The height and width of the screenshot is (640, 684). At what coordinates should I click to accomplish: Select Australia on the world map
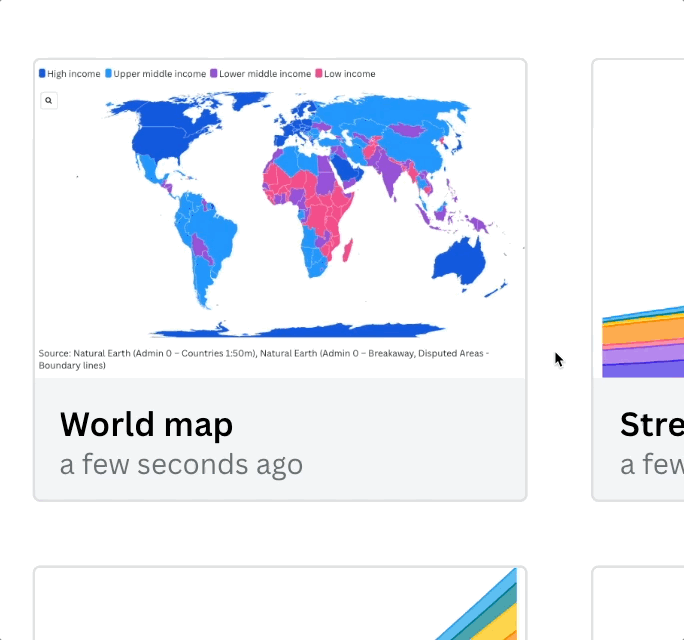(x=460, y=260)
